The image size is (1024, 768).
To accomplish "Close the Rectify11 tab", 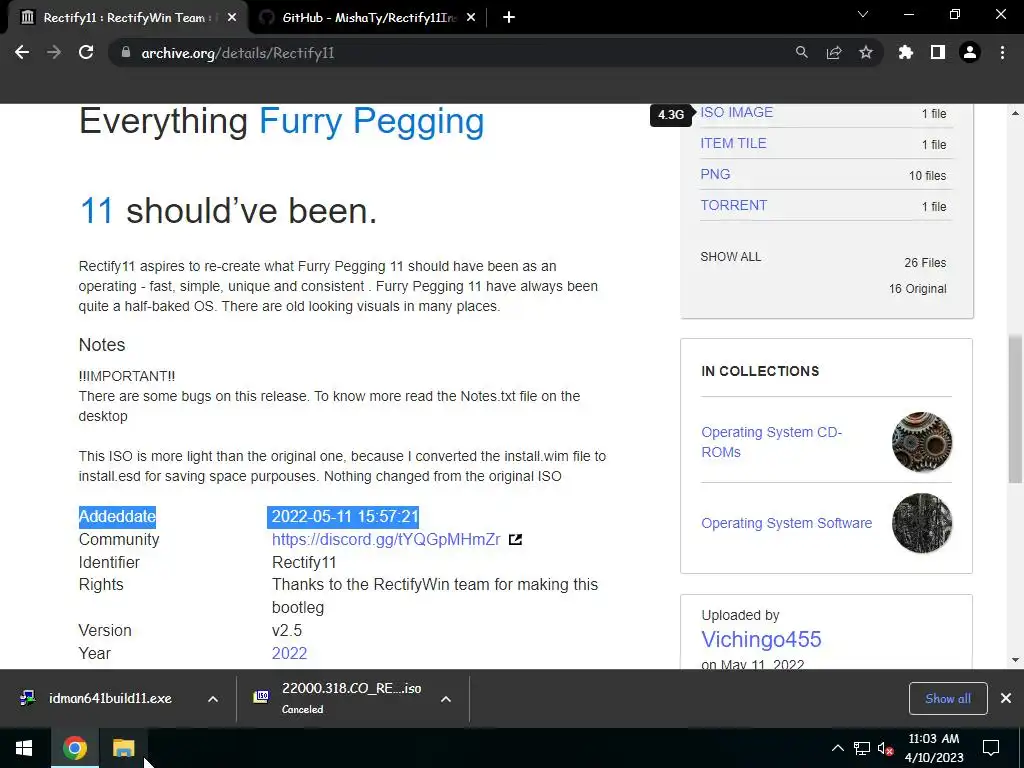I will click(x=232, y=18).
